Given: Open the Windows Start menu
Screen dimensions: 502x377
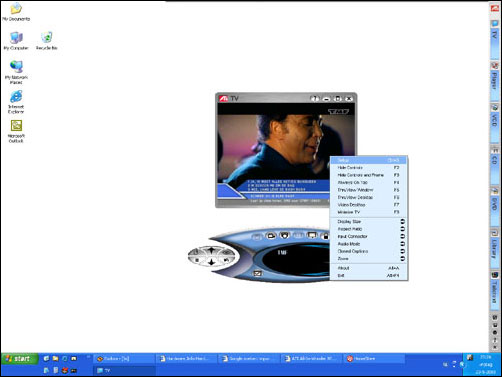Looking at the screenshot, I should [19, 359].
